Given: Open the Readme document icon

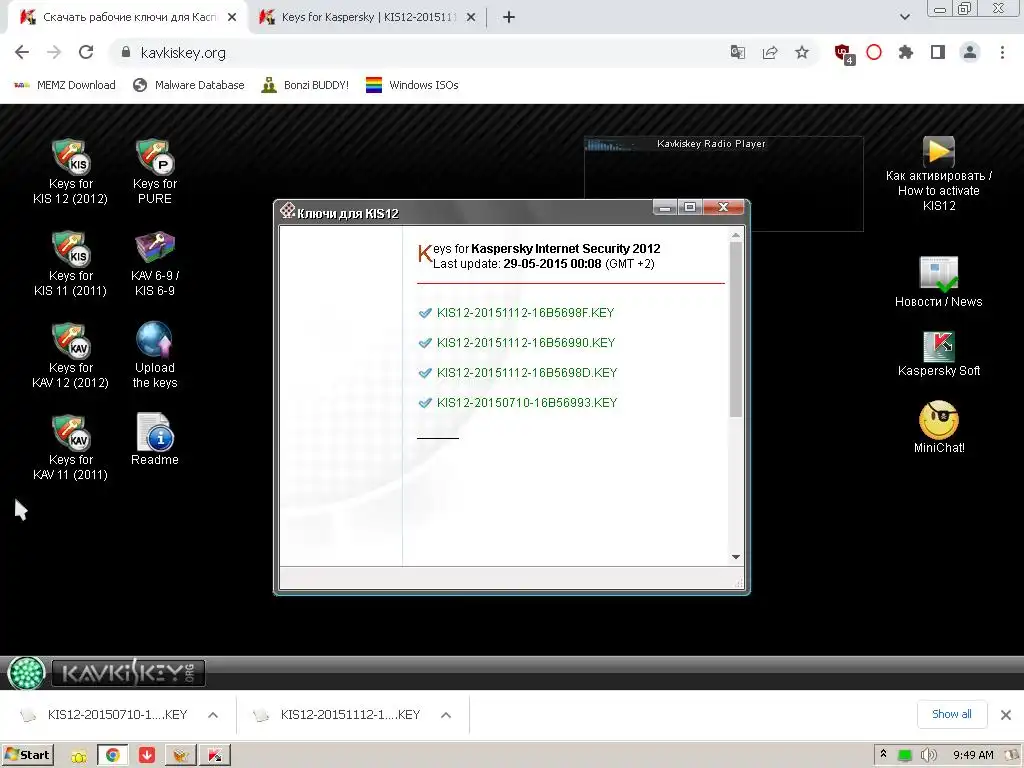Looking at the screenshot, I should click(x=154, y=439).
